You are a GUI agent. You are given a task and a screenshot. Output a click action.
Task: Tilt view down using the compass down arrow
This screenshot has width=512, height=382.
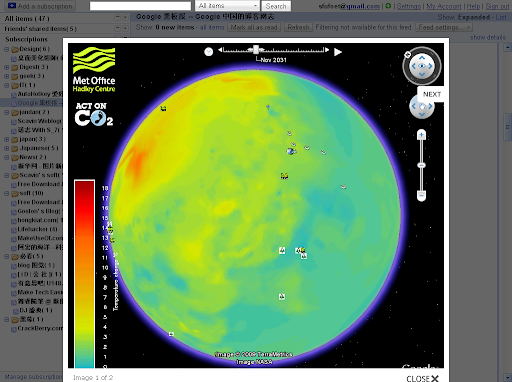coord(422,74)
